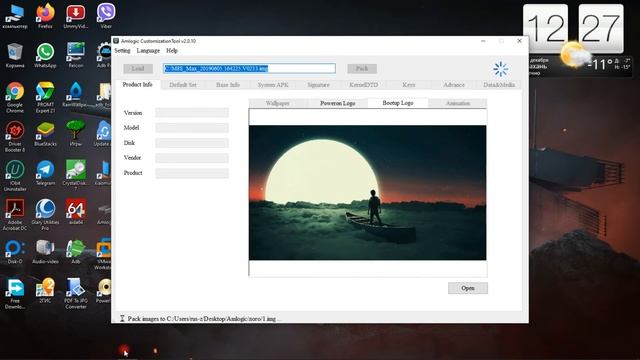This screenshot has height=360, width=640.
Task: Click the Version input field
Action: (x=192, y=113)
